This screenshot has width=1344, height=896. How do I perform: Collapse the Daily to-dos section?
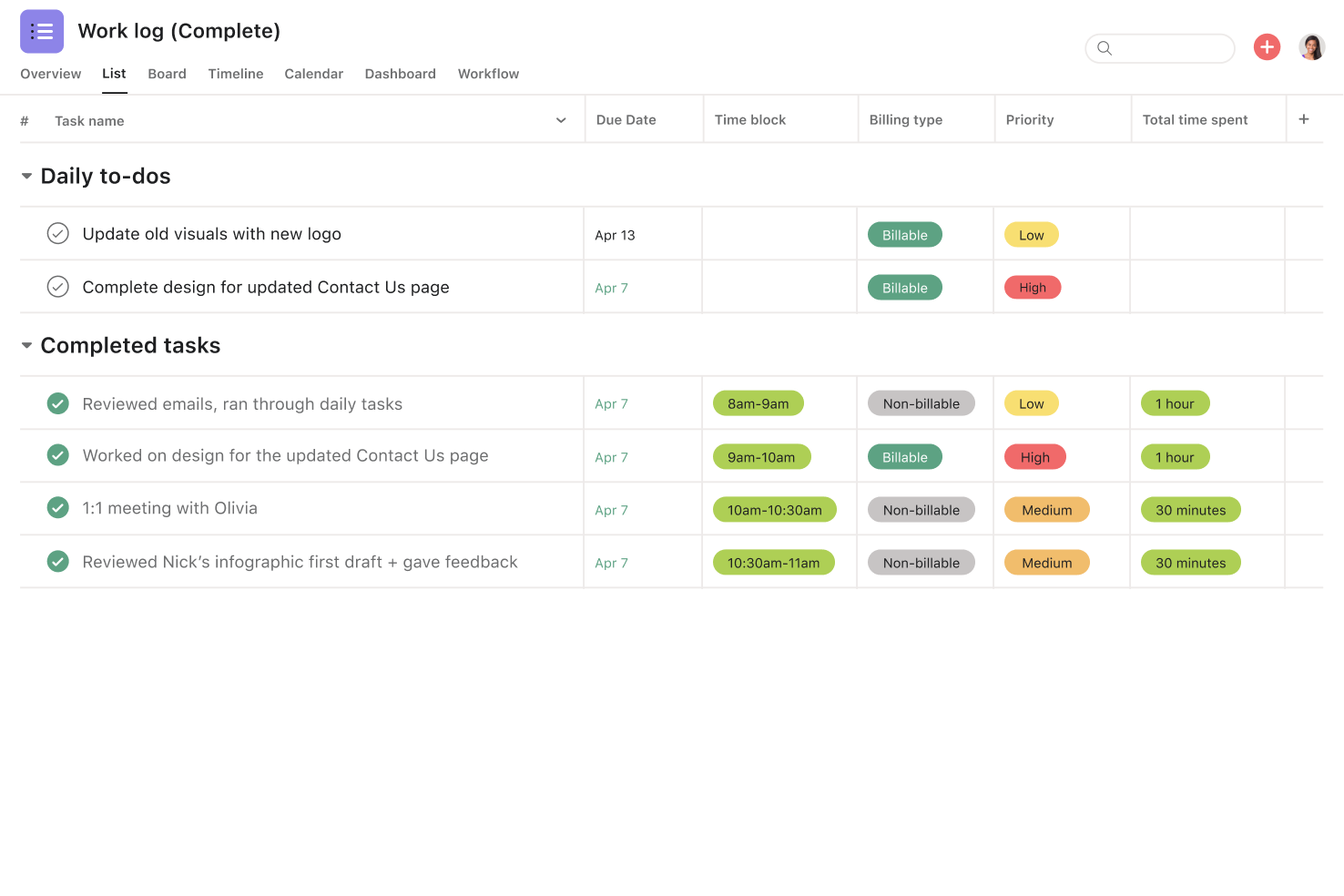click(25, 176)
